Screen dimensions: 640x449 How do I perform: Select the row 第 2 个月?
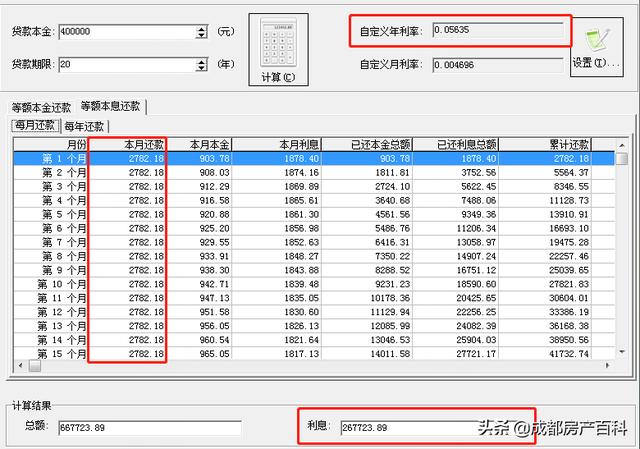click(314, 173)
